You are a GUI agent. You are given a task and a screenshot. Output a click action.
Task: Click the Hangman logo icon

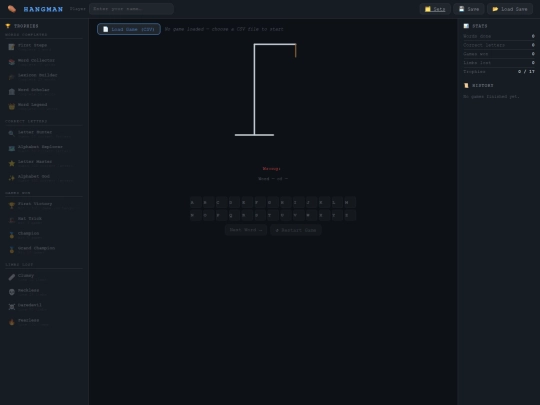pos(12,9)
